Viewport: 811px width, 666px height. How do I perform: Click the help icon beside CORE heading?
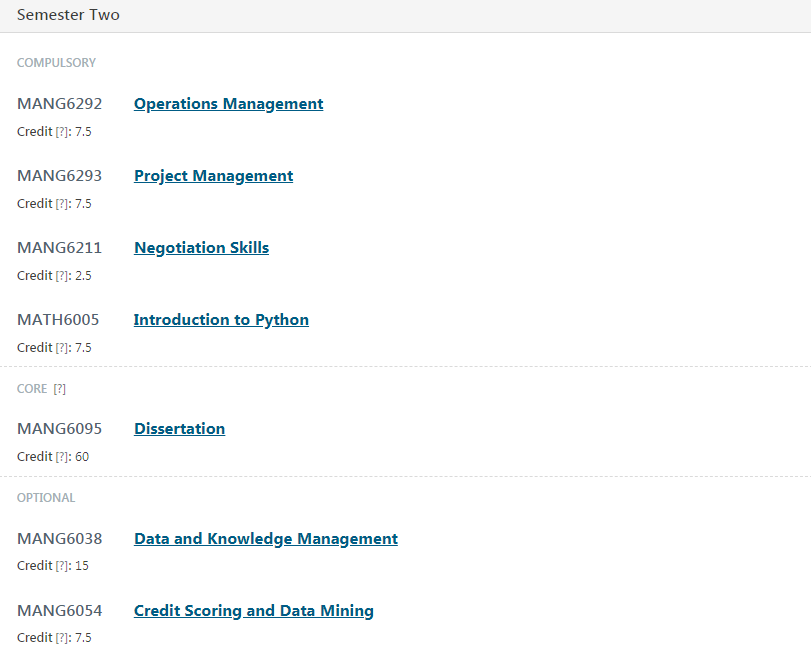[x=59, y=389]
